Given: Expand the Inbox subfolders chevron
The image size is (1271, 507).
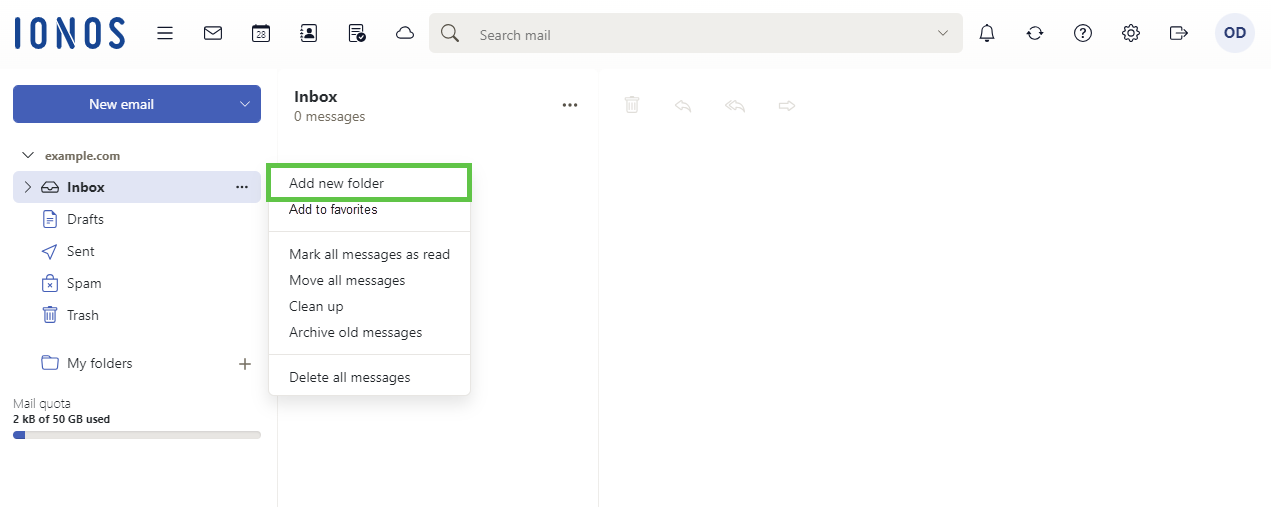Looking at the screenshot, I should click(x=27, y=187).
